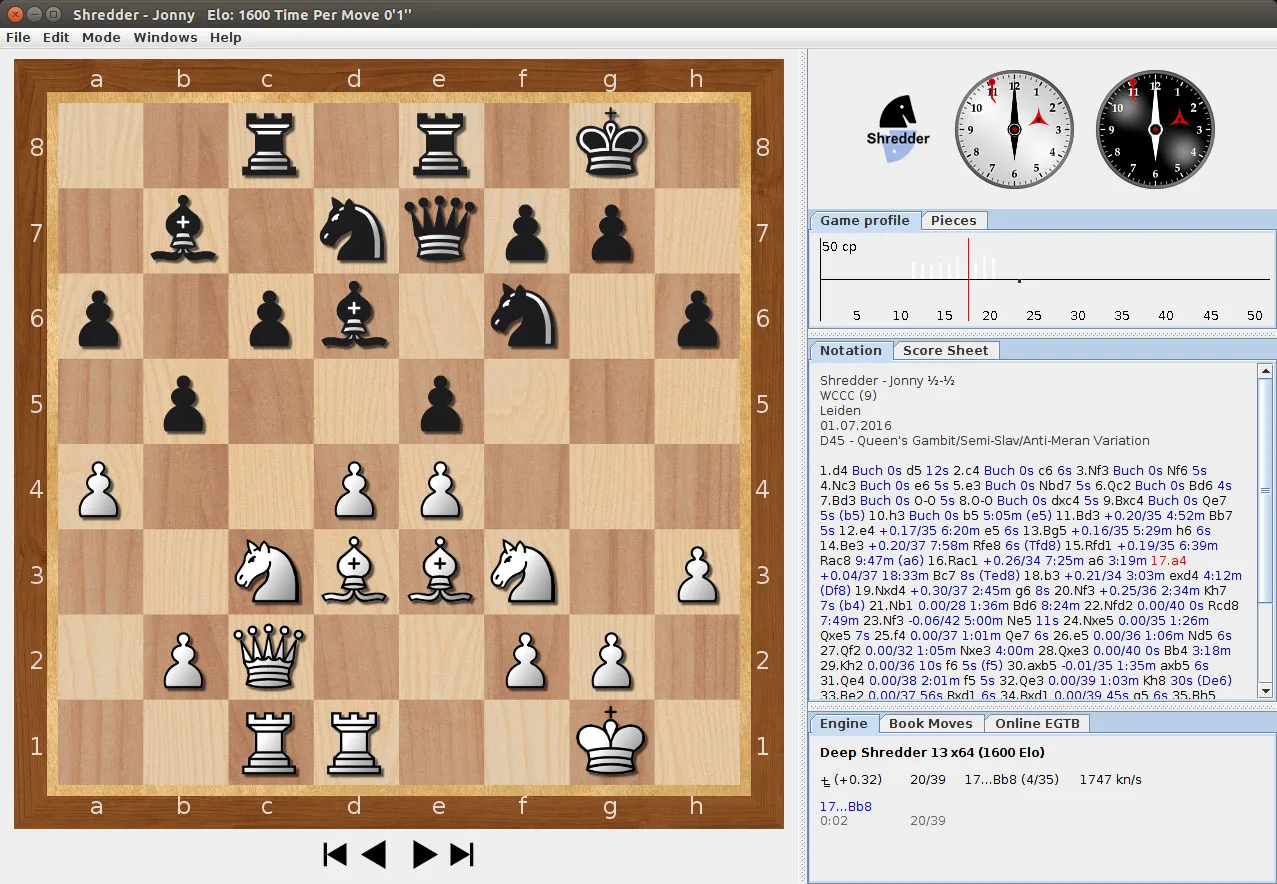Select the black bishop on d6

[x=354, y=316]
